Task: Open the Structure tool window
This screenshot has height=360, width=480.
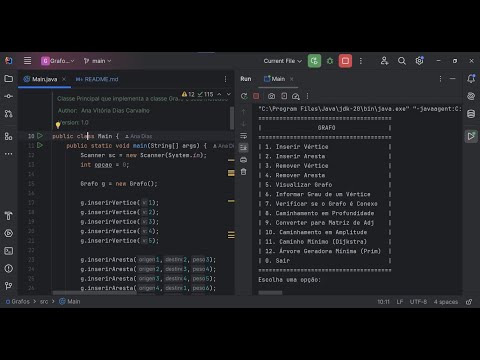Action: 9,136
